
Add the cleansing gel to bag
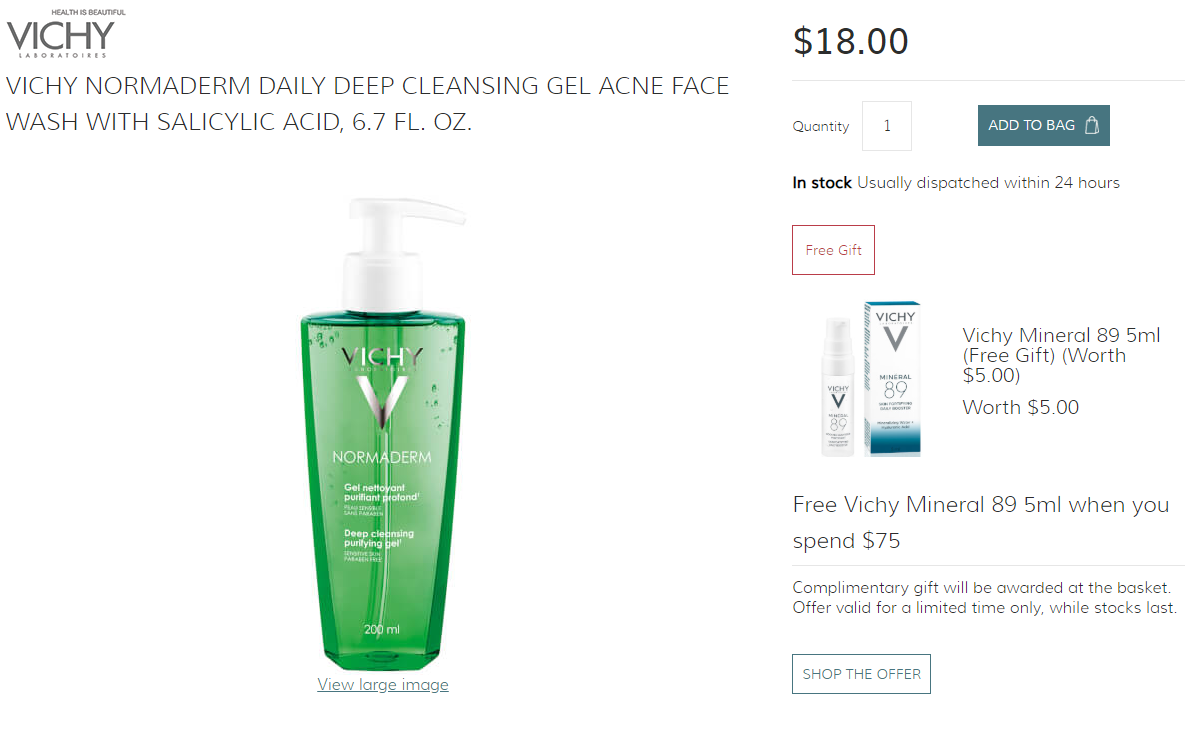(1043, 126)
